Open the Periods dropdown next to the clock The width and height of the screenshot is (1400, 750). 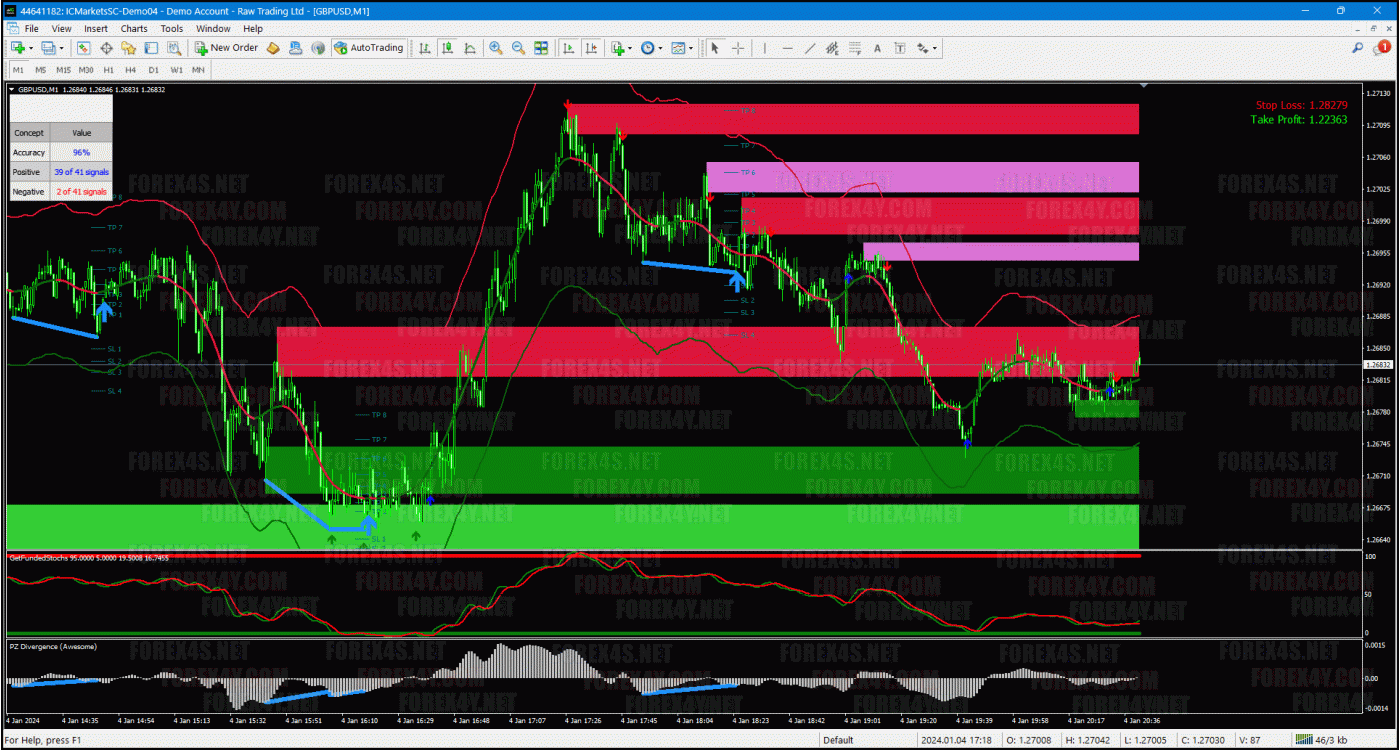pyautogui.click(x=661, y=47)
